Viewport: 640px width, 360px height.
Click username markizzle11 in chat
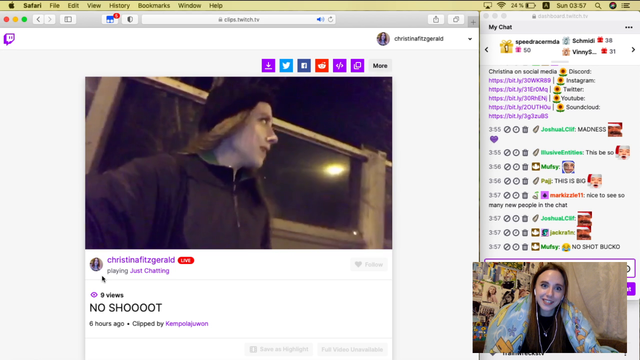tap(567, 195)
